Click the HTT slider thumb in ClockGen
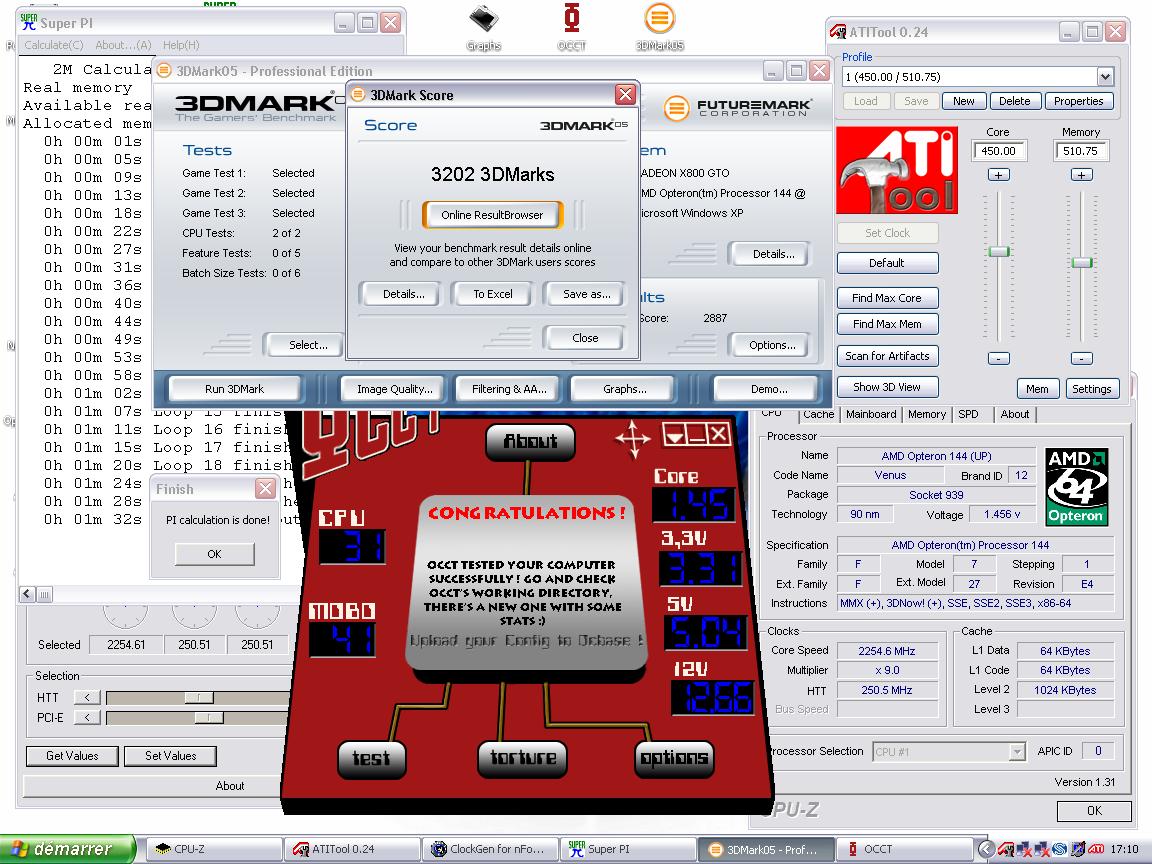 (198, 697)
